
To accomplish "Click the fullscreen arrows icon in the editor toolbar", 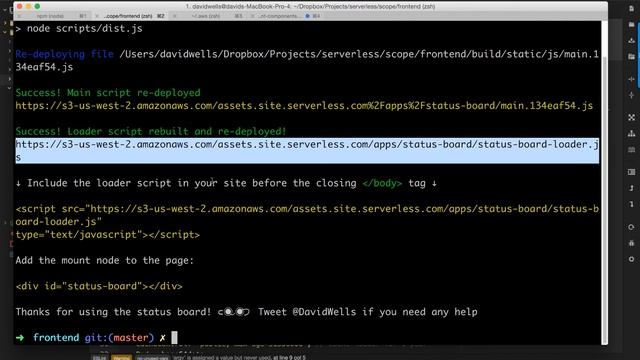I will pyautogui.click(x=631, y=118).
